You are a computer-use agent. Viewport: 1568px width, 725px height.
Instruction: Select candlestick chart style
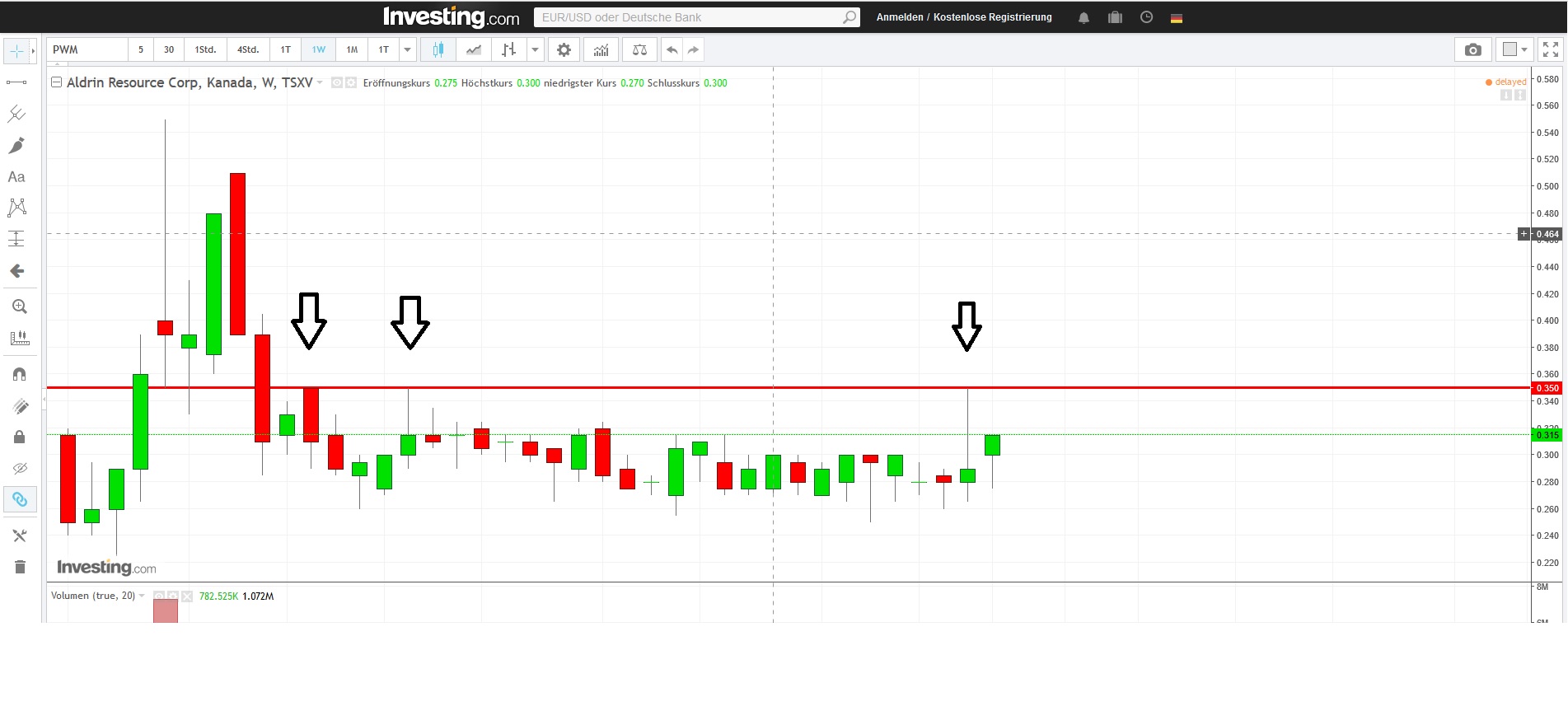[438, 49]
